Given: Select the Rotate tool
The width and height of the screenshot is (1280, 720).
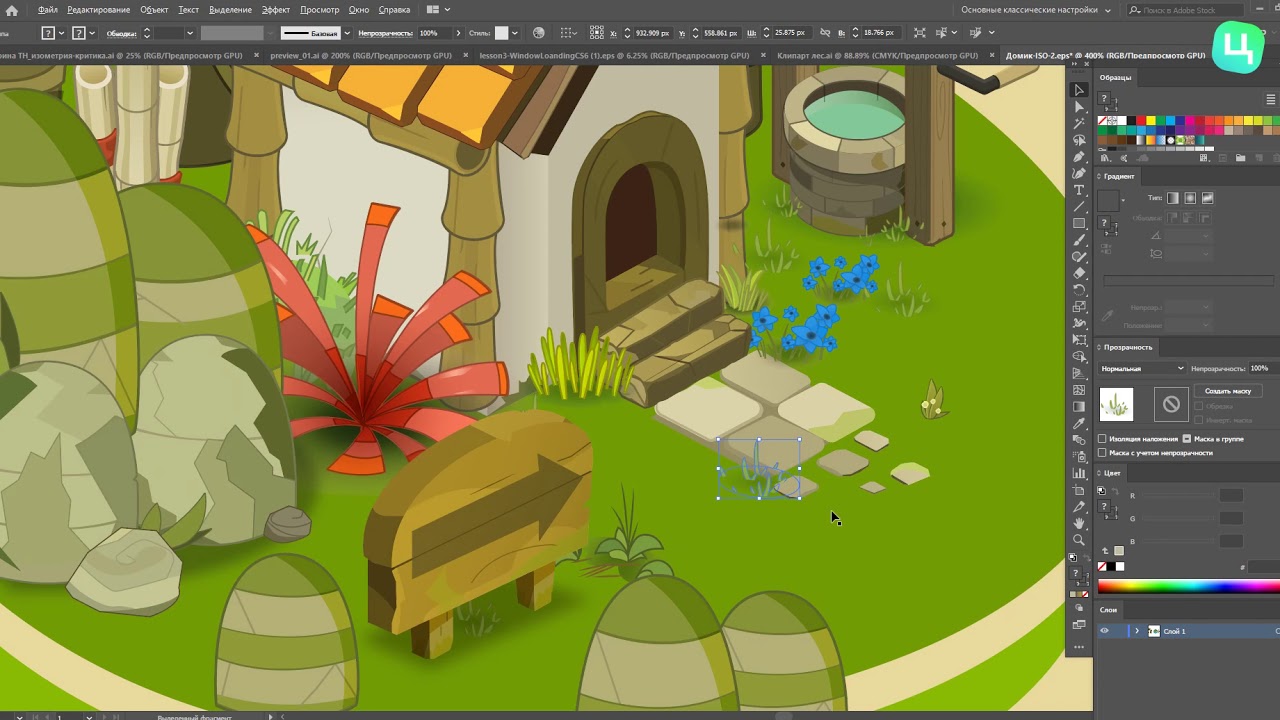Looking at the screenshot, I should coord(1079,290).
